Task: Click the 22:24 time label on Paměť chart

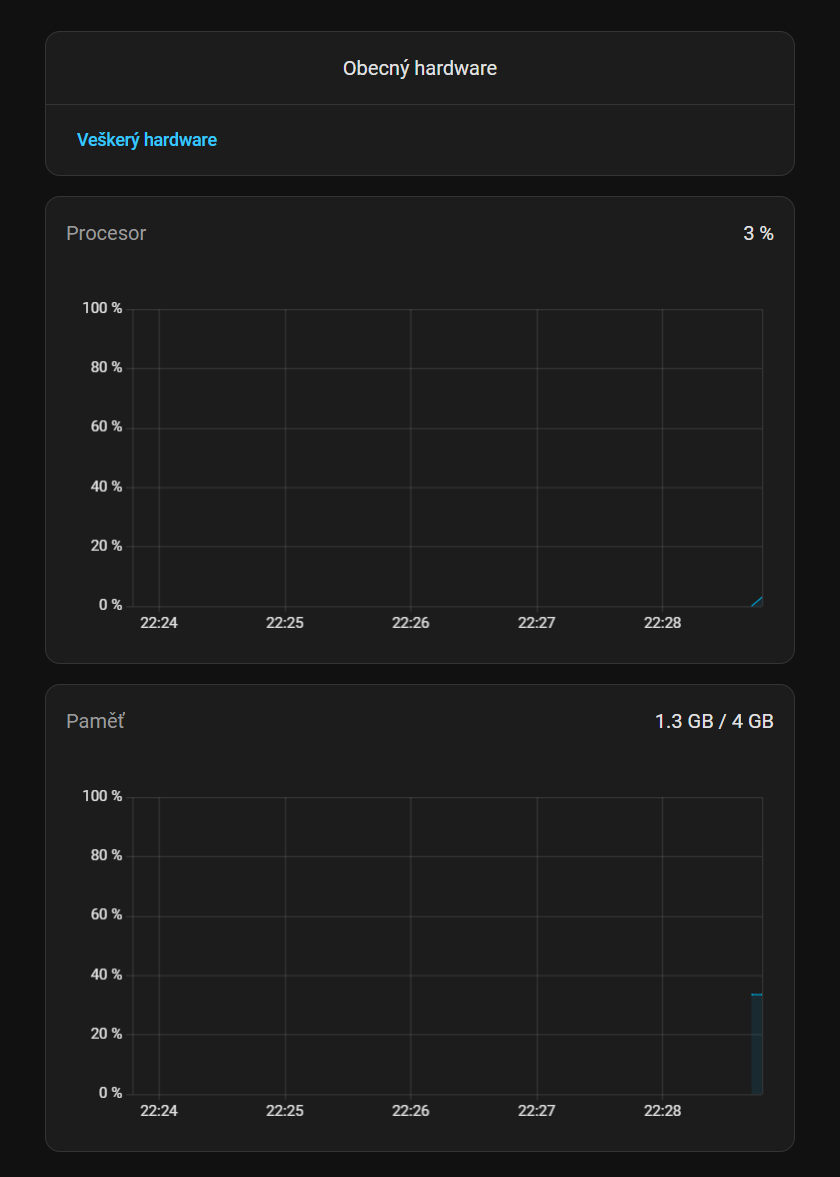Action: click(x=159, y=1110)
